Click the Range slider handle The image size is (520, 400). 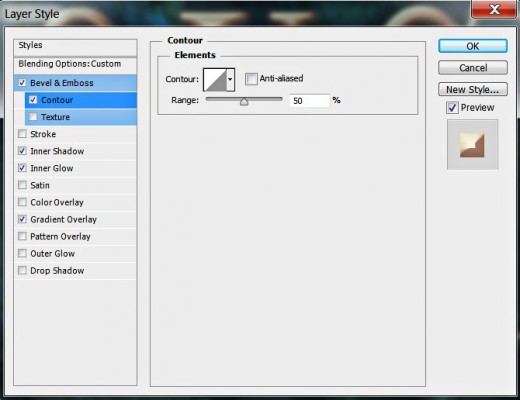(244, 101)
